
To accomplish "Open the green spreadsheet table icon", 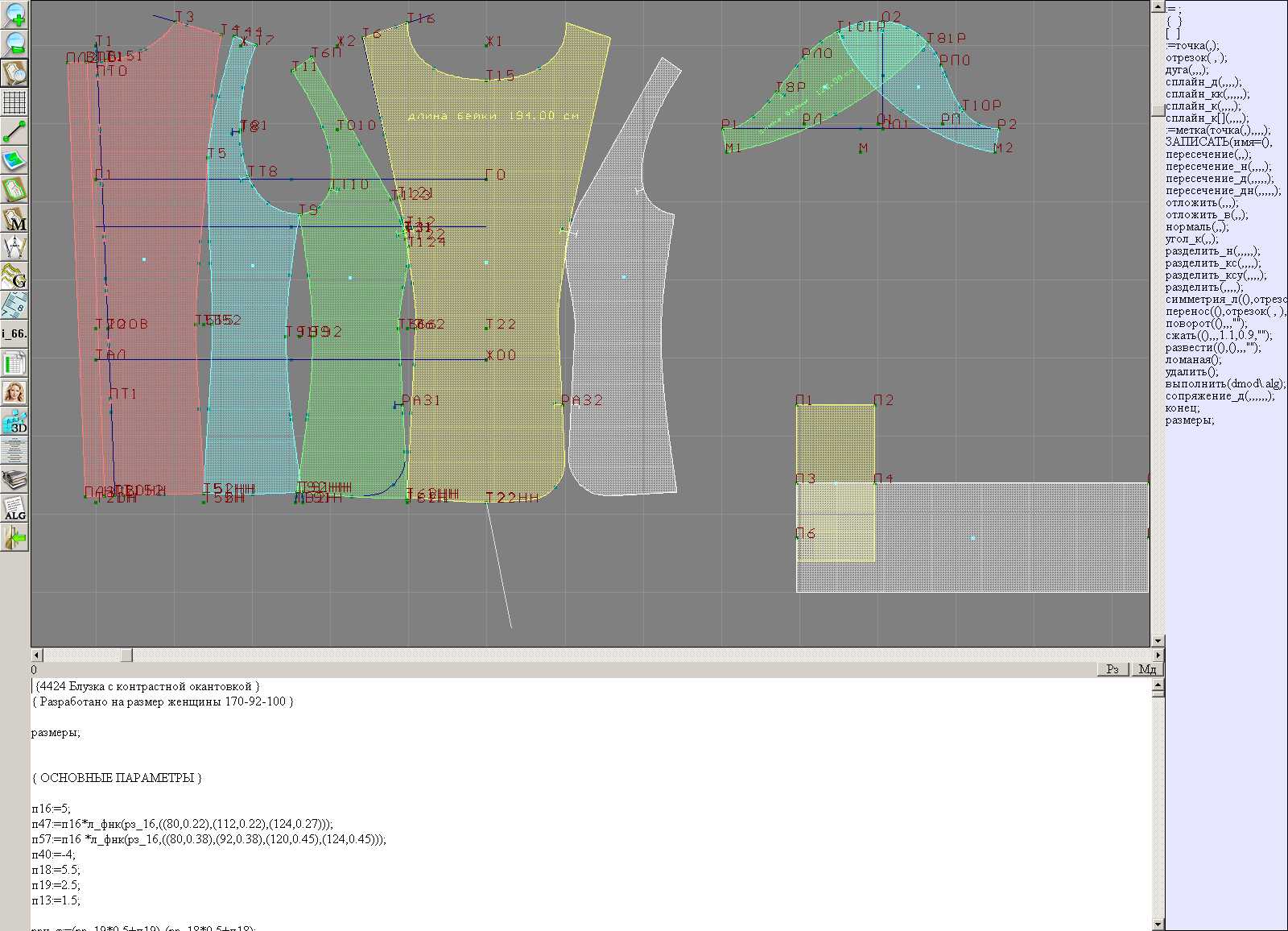I will click(14, 363).
